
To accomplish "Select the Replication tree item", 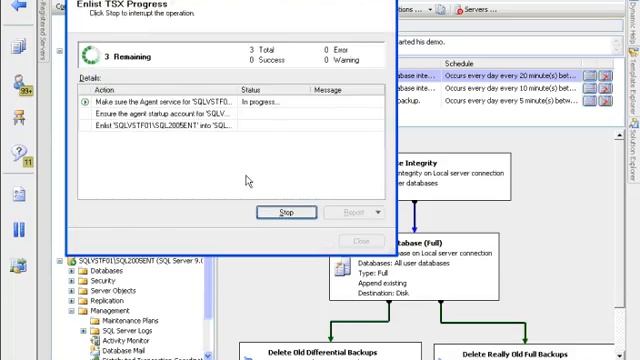I will tap(107, 301).
